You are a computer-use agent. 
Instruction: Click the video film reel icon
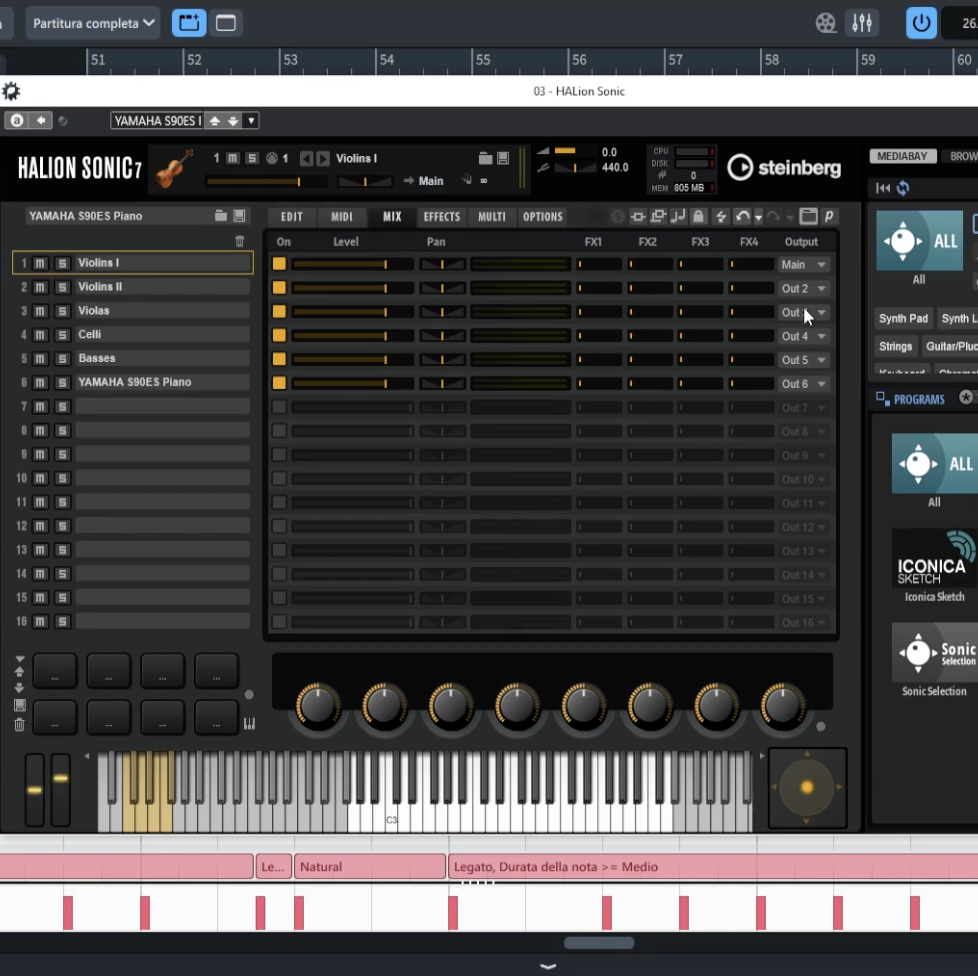coord(825,23)
